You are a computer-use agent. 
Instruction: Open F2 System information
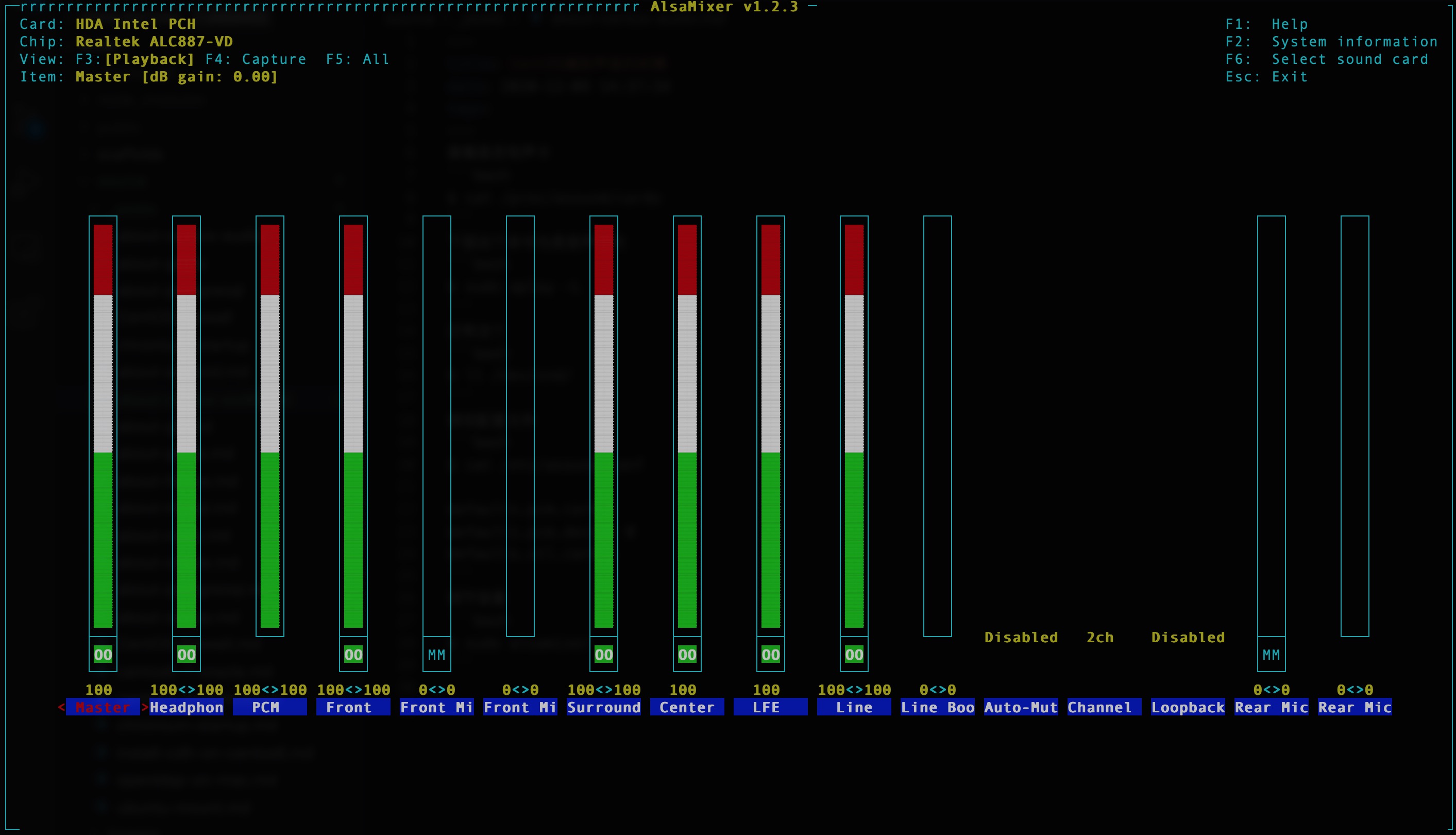[1331, 42]
